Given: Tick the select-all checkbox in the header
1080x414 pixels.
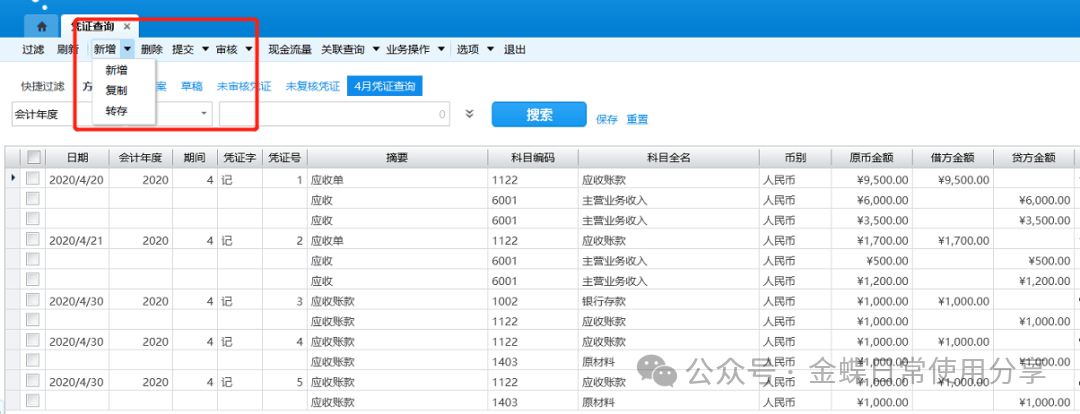Looking at the screenshot, I should pyautogui.click(x=33, y=157).
